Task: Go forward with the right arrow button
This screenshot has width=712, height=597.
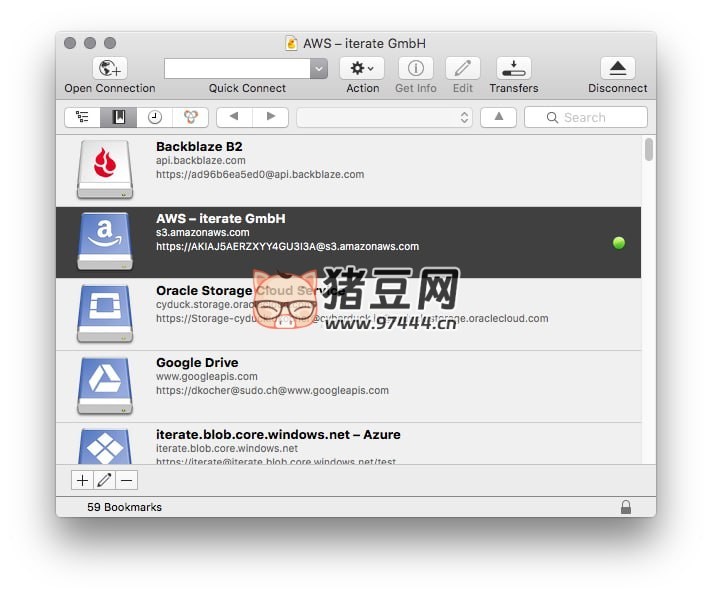Action: pos(271,117)
